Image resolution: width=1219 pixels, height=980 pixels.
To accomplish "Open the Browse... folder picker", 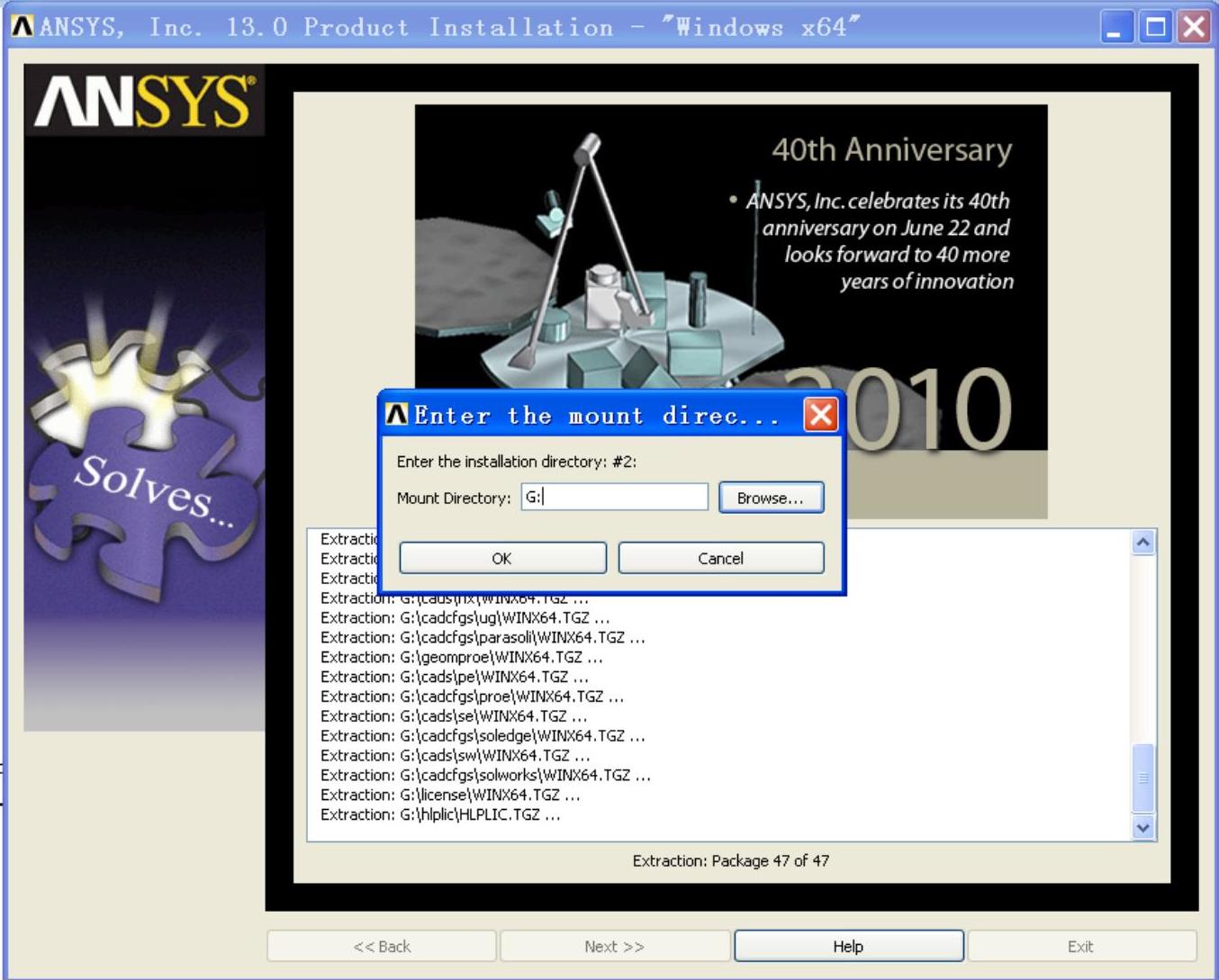I will (x=771, y=498).
